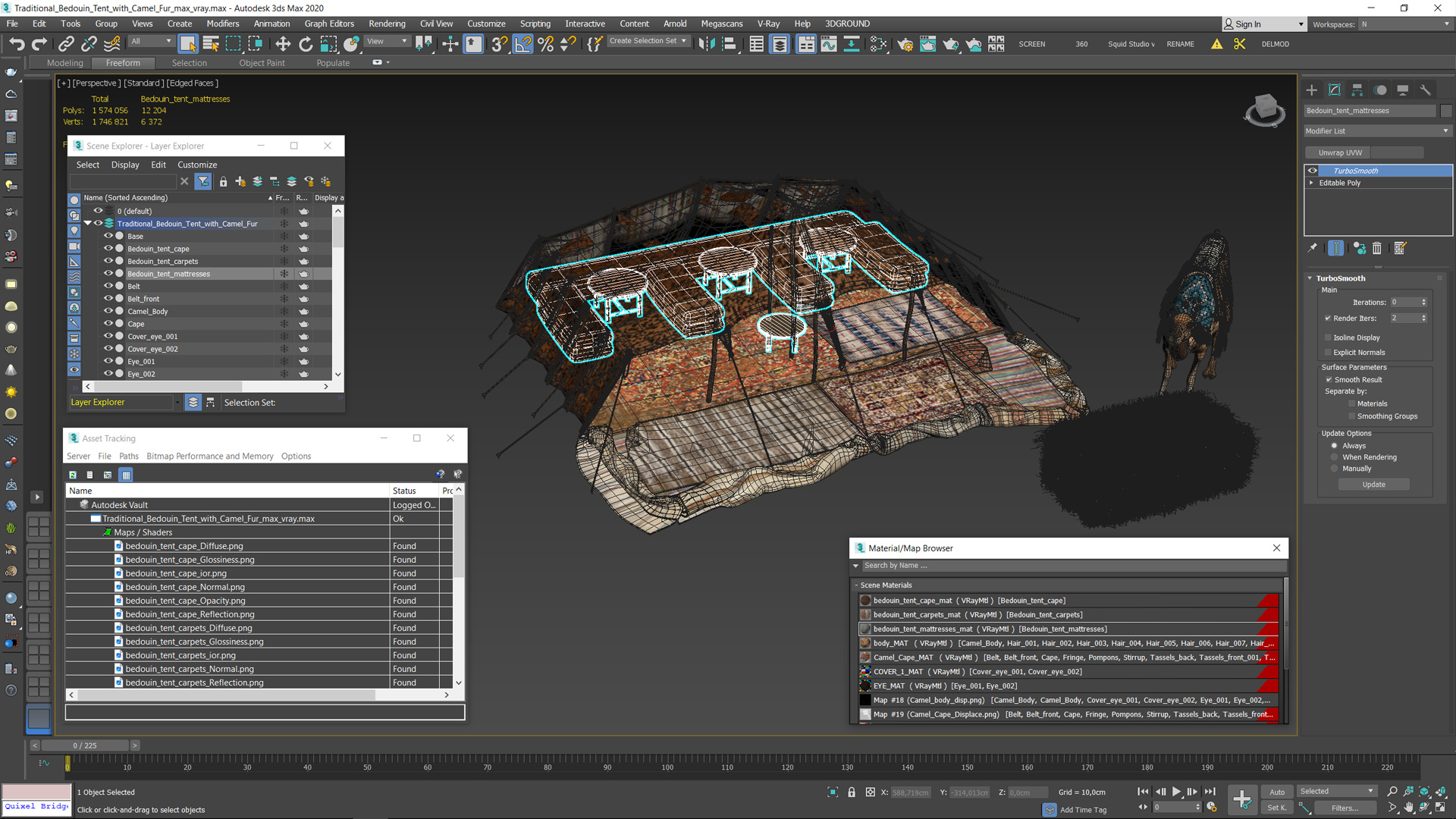Toggle the Percent Snap icon

545,44
